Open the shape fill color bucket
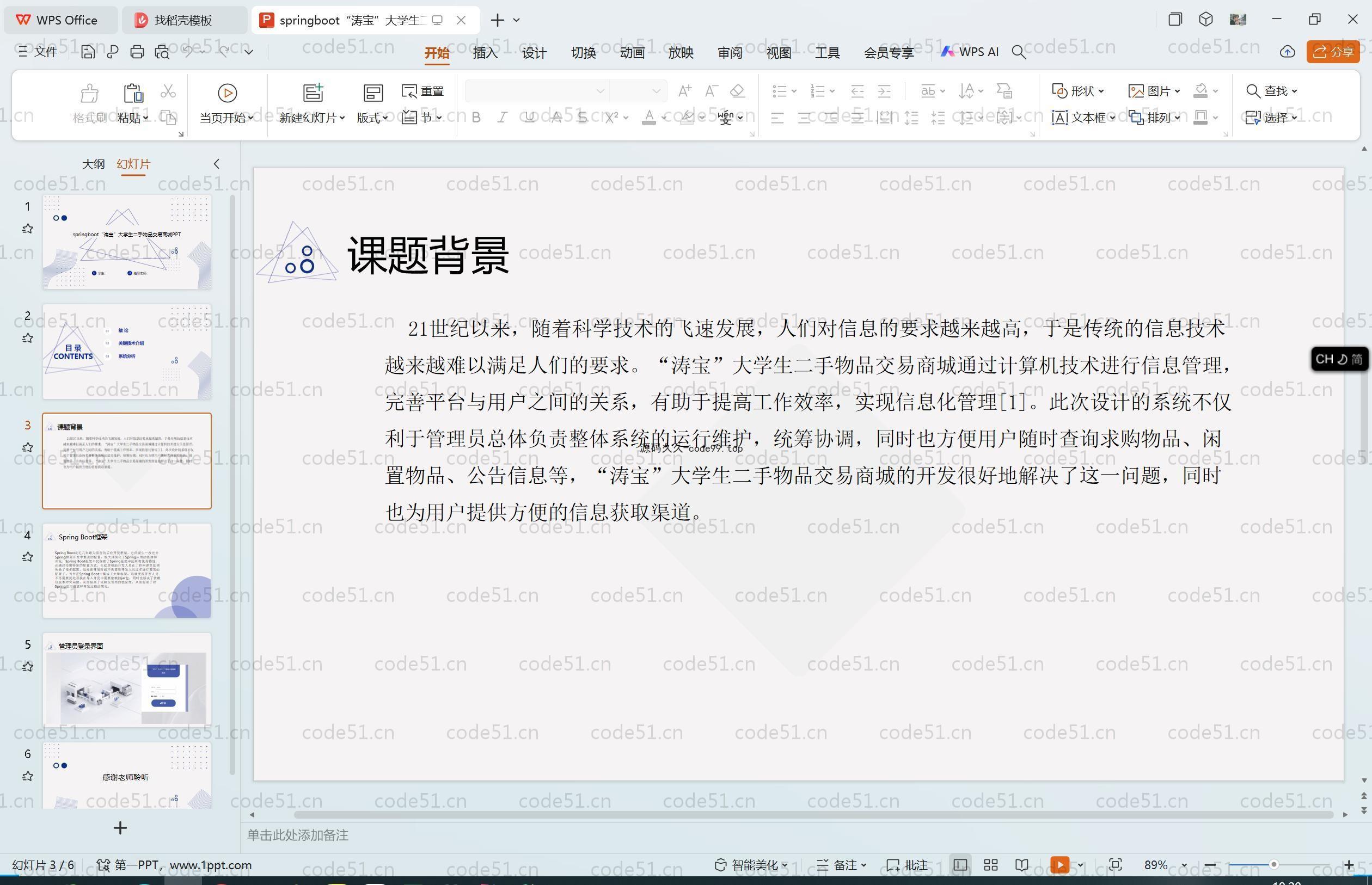Viewport: 1372px width, 885px height. pos(1200,91)
